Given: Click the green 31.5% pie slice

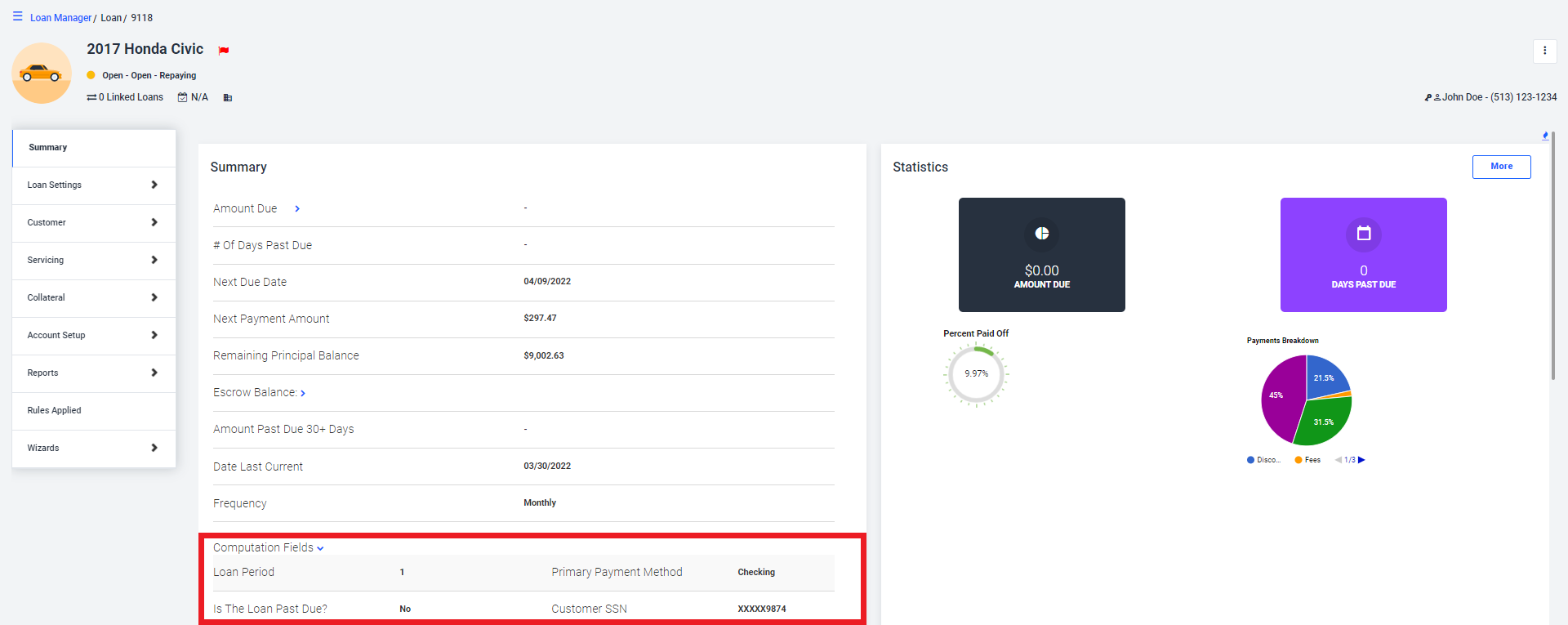Looking at the screenshot, I should coord(1325,421).
